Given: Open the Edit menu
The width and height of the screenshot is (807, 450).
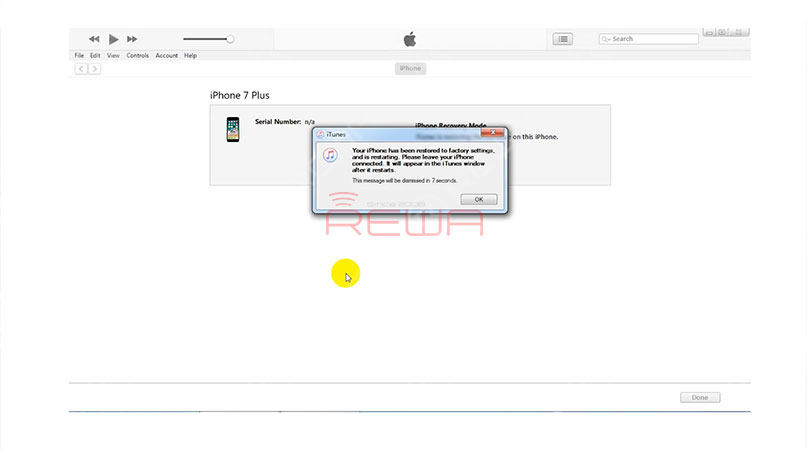Looking at the screenshot, I should (95, 56).
